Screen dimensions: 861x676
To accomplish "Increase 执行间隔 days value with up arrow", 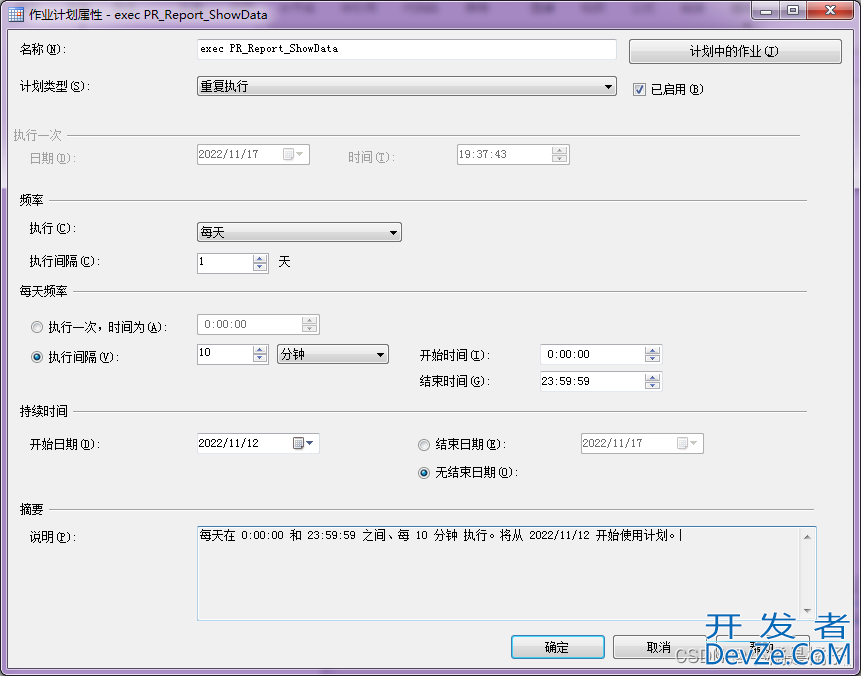I will [x=260, y=259].
